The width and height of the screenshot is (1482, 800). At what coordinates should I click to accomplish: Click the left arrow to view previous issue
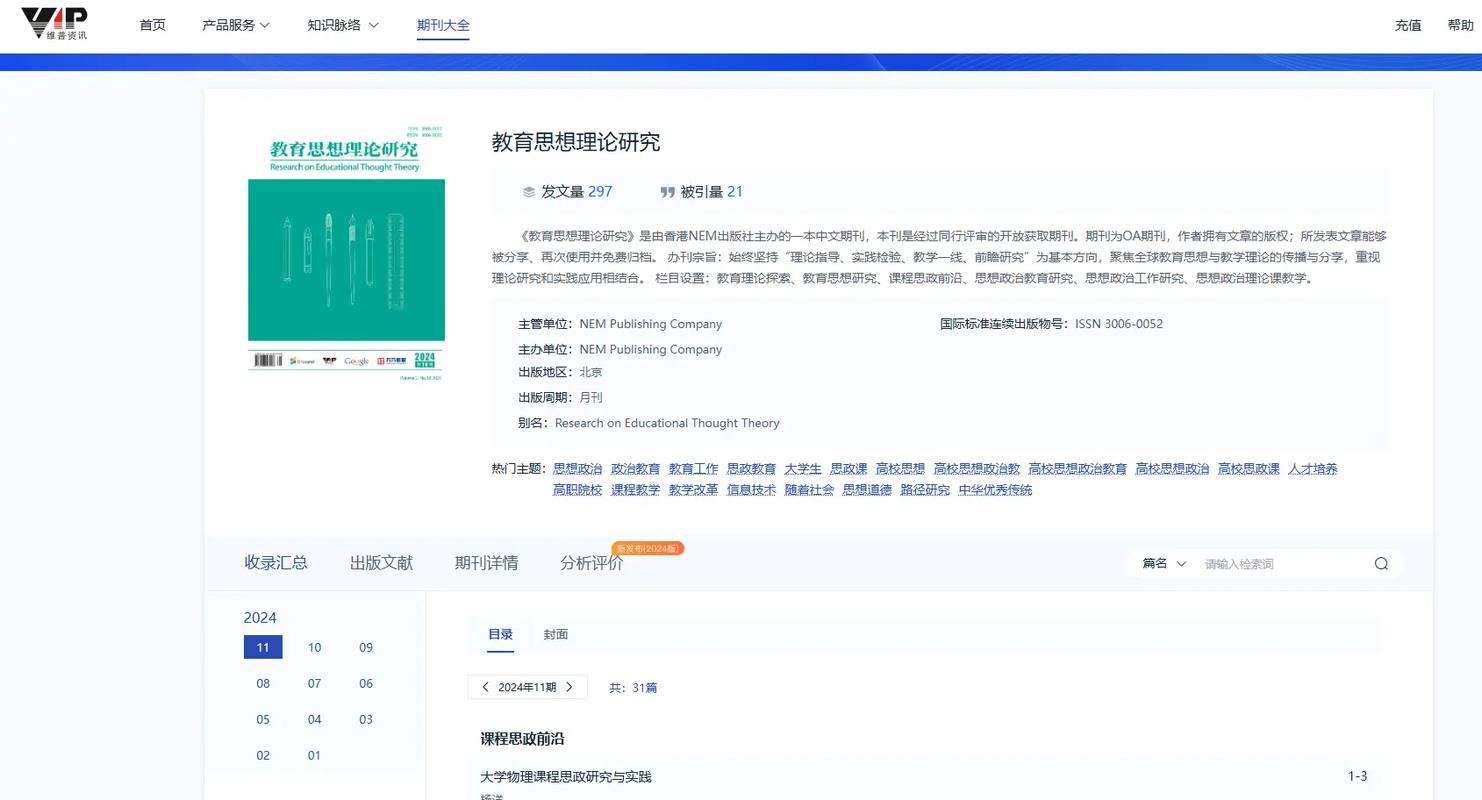(485, 687)
